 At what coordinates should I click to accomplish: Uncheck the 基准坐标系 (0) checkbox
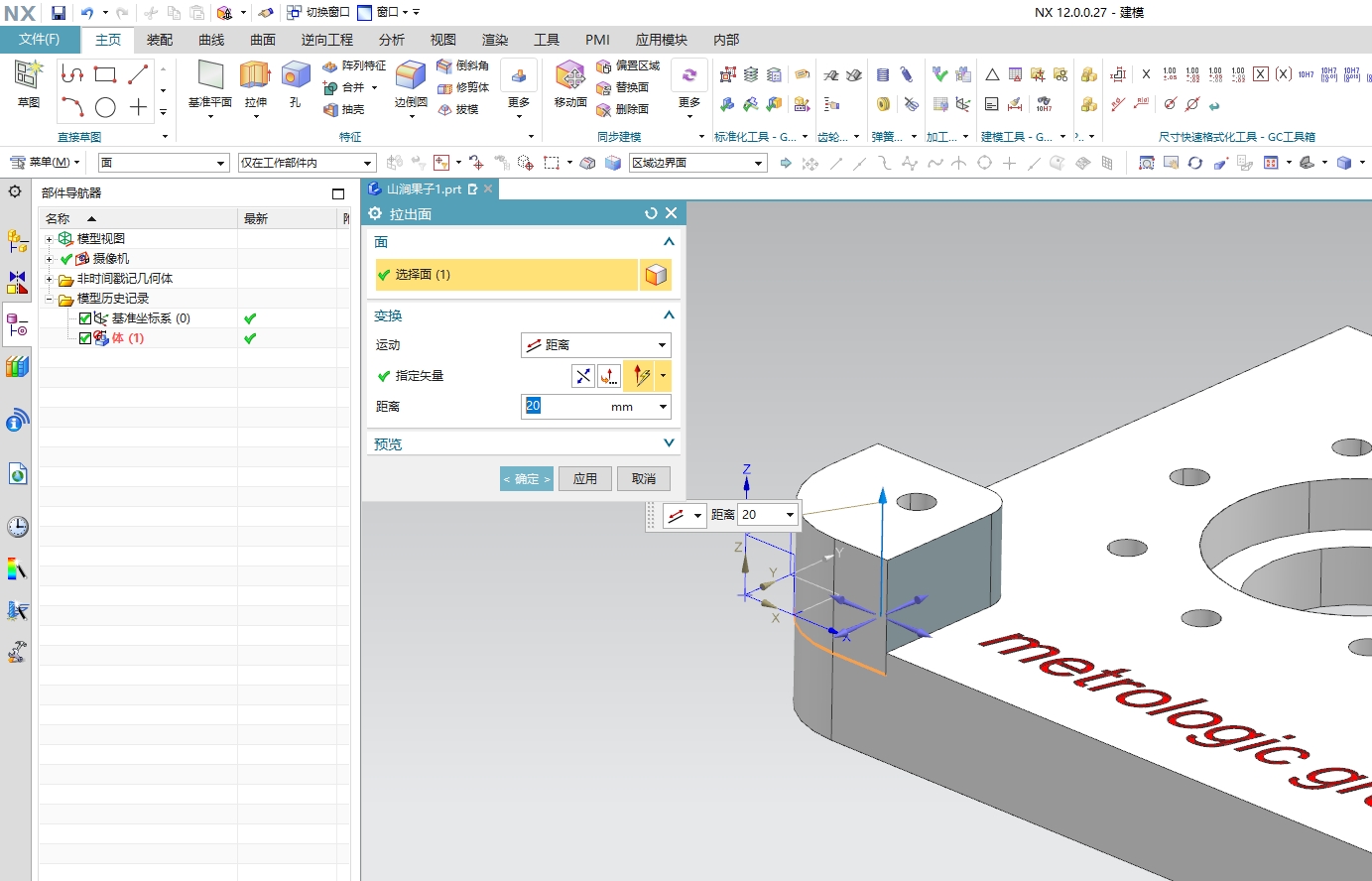pyautogui.click(x=85, y=317)
